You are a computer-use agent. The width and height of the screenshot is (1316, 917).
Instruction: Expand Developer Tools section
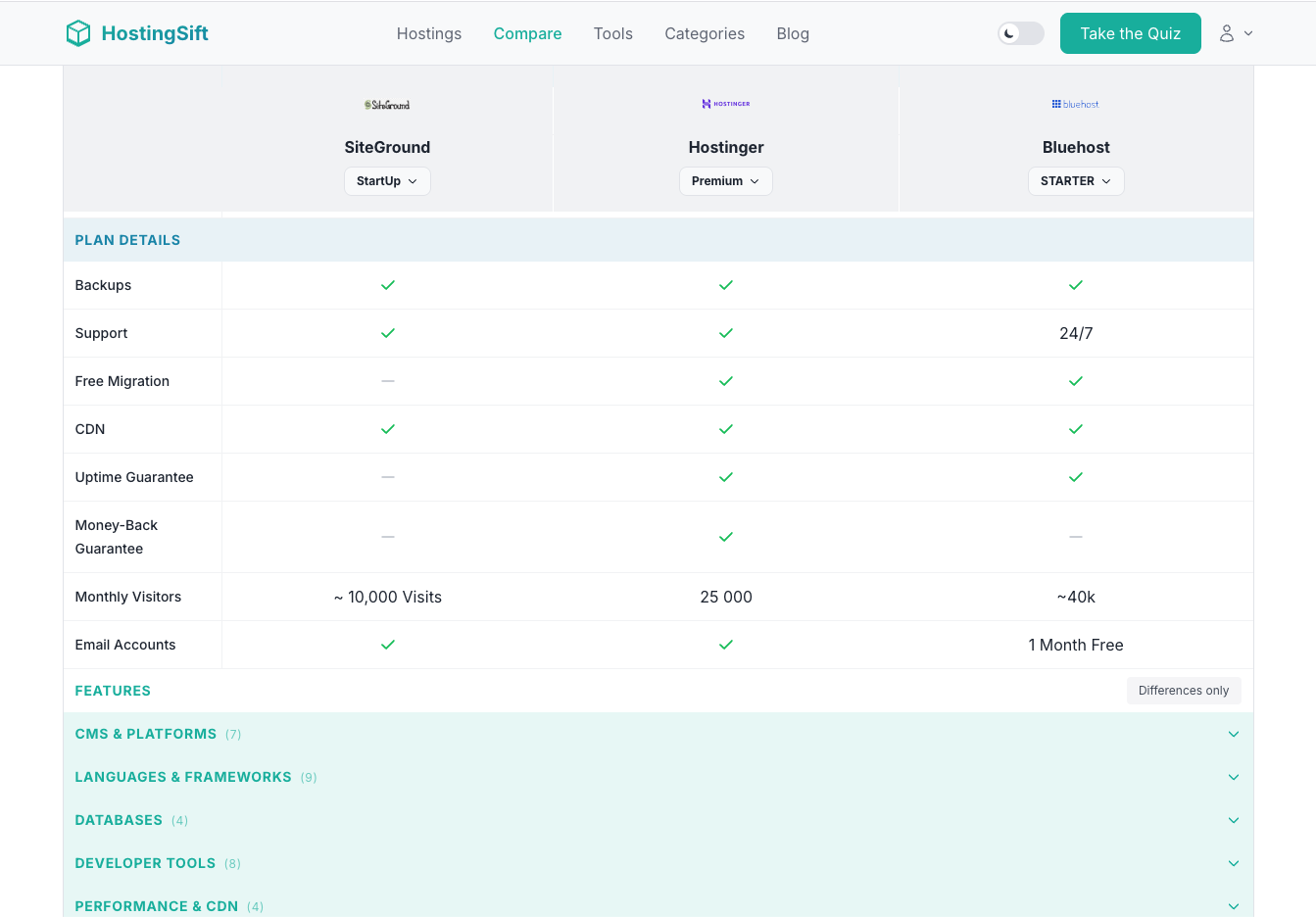pos(658,863)
